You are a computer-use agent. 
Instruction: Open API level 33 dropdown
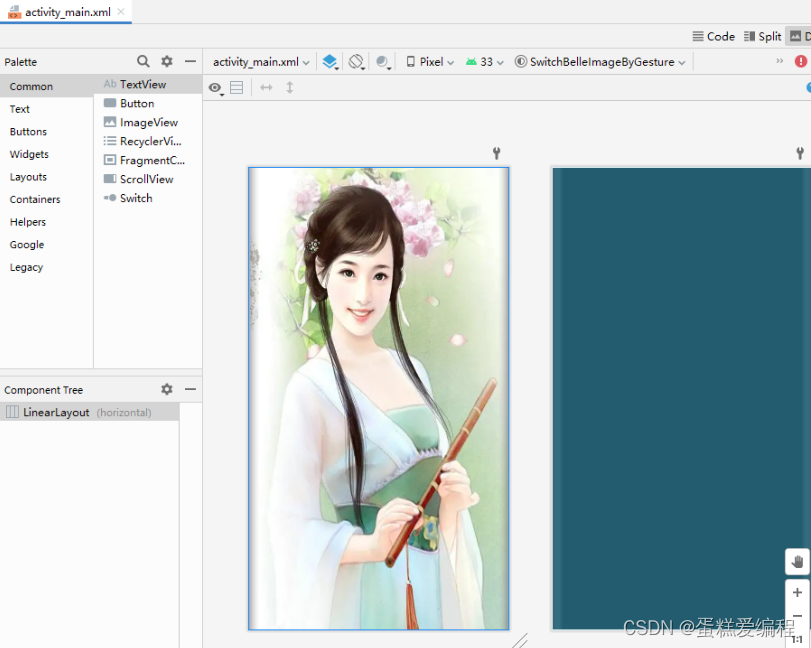pos(485,62)
